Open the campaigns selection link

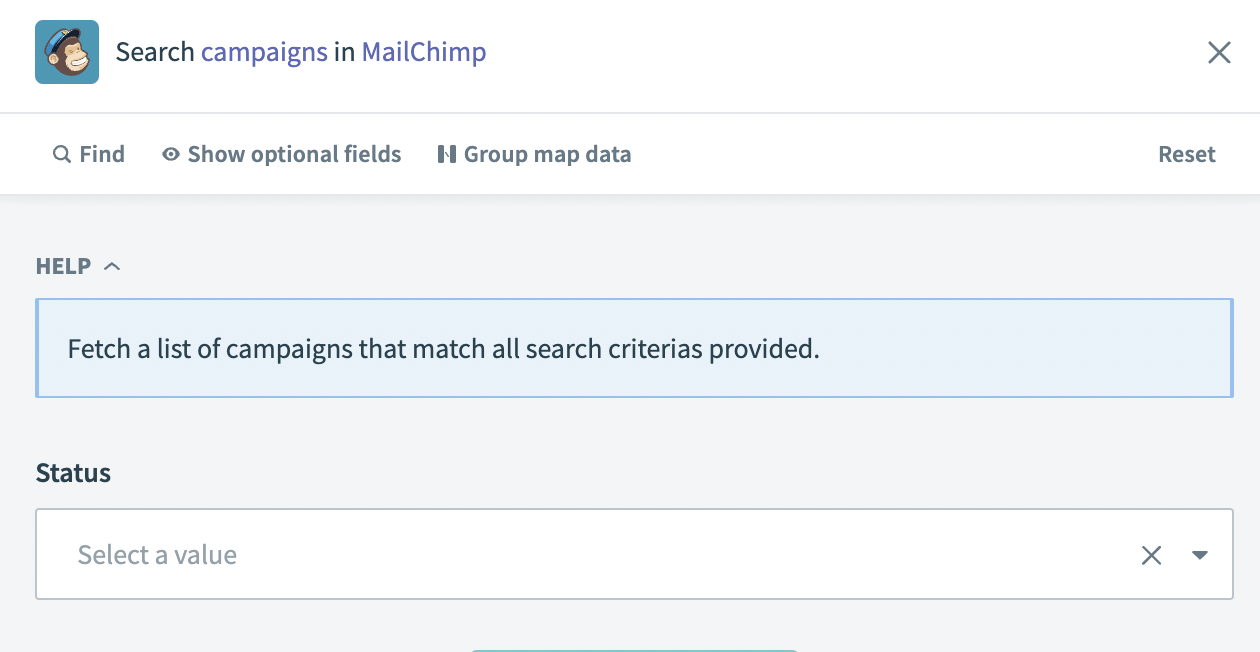(x=264, y=51)
